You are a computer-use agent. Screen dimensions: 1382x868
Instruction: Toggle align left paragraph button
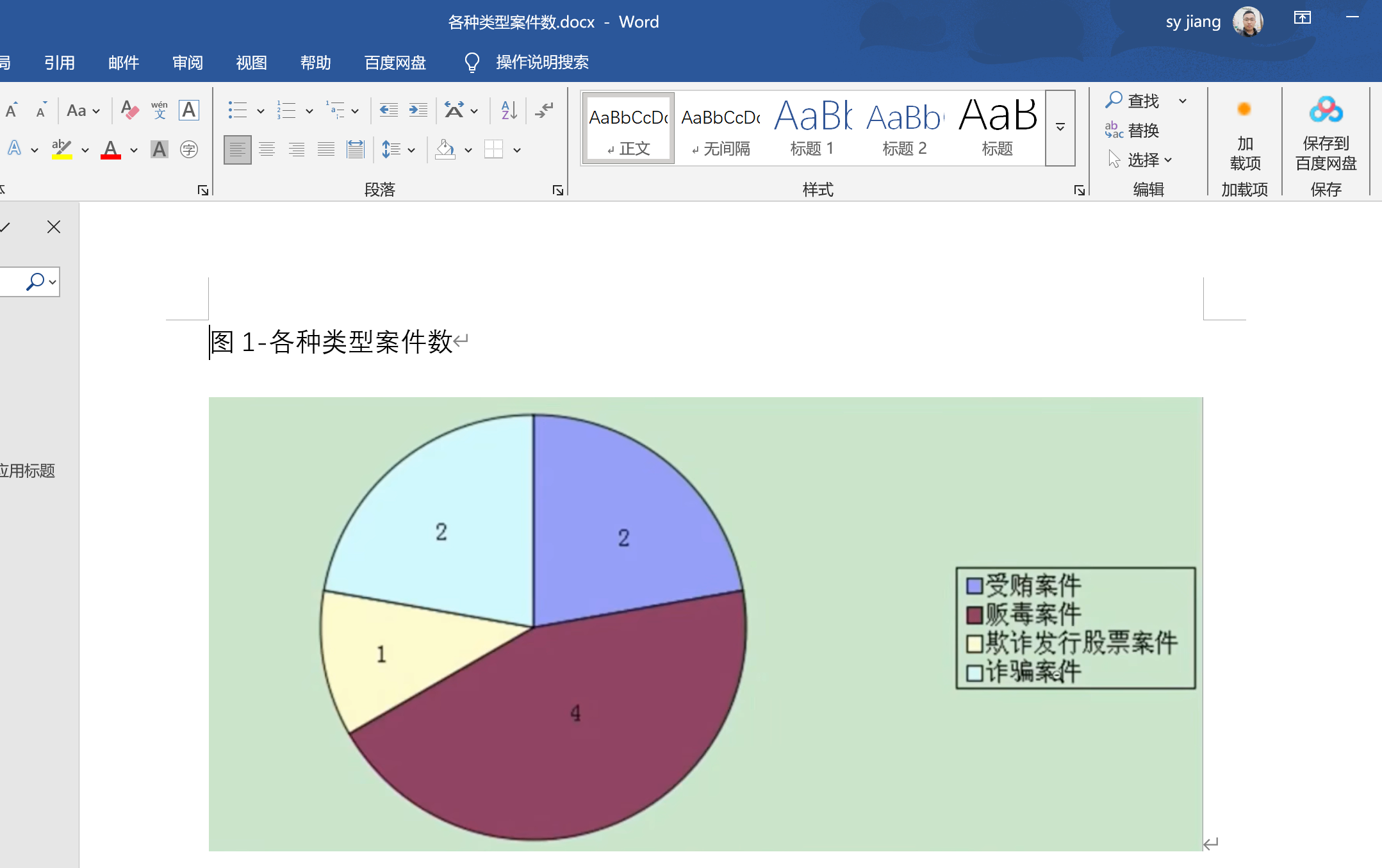point(237,150)
